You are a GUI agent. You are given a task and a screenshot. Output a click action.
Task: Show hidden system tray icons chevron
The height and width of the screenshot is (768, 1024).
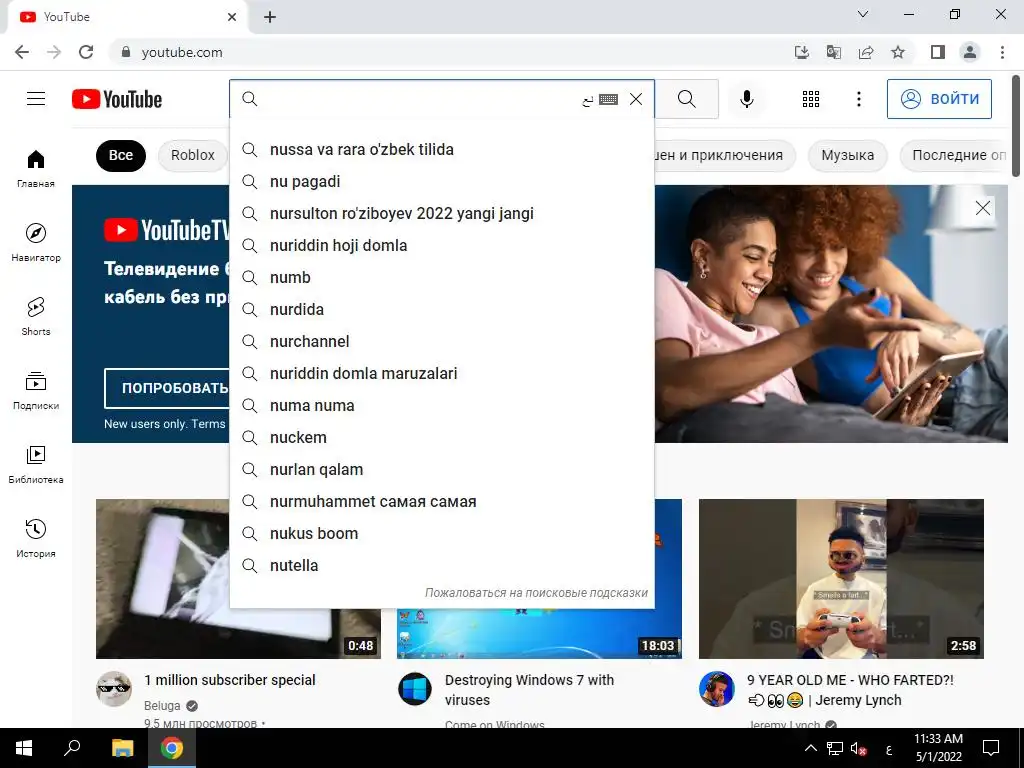point(810,748)
